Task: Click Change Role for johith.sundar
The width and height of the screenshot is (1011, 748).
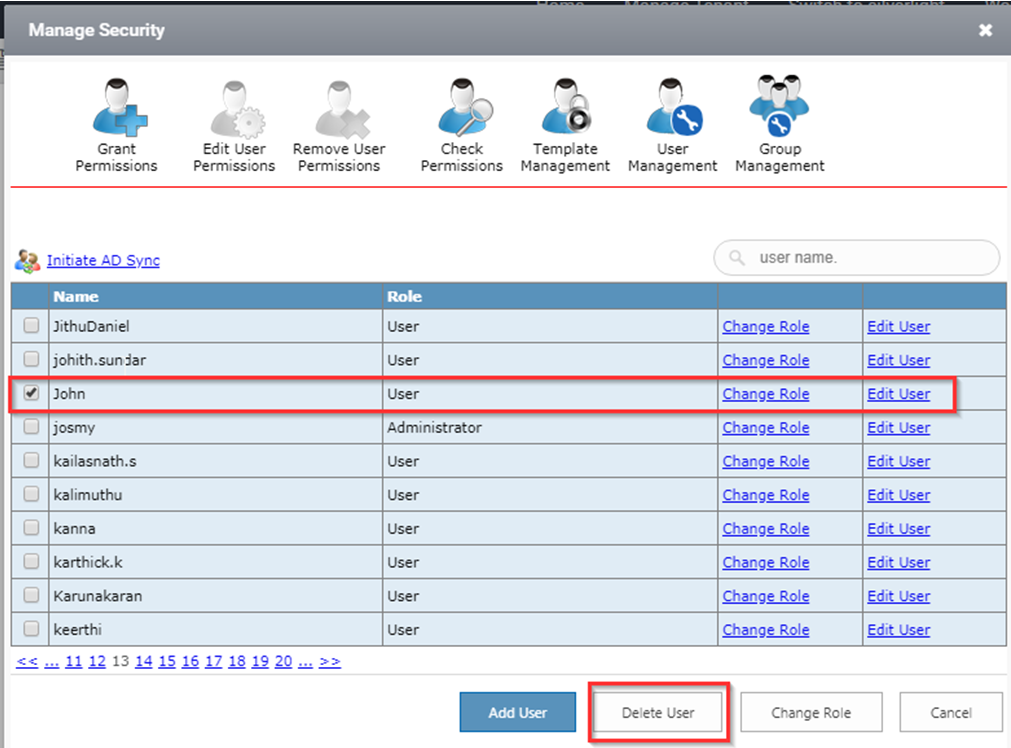Action: pyautogui.click(x=765, y=360)
